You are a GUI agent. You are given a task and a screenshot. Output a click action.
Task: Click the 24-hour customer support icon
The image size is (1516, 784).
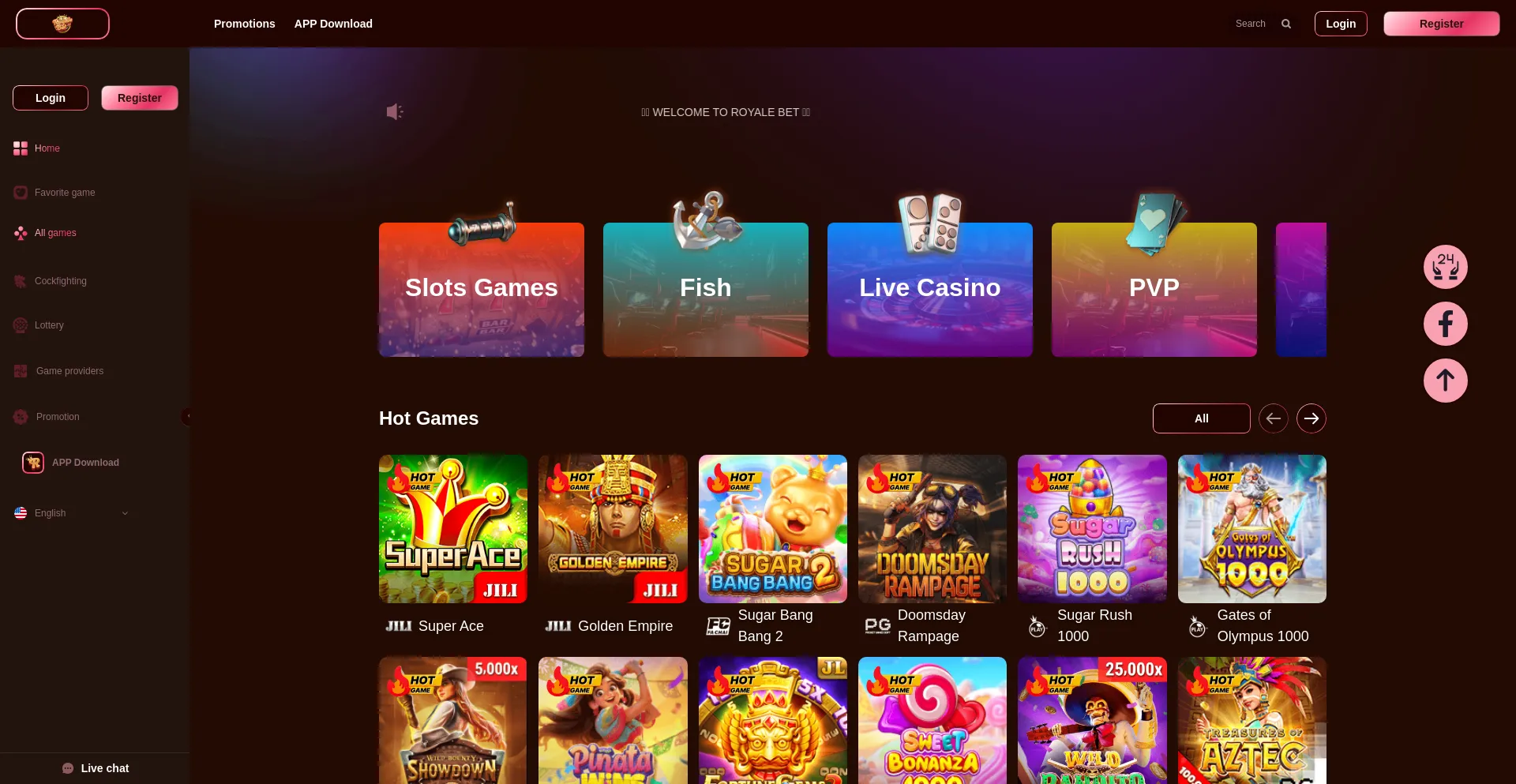[x=1445, y=267]
